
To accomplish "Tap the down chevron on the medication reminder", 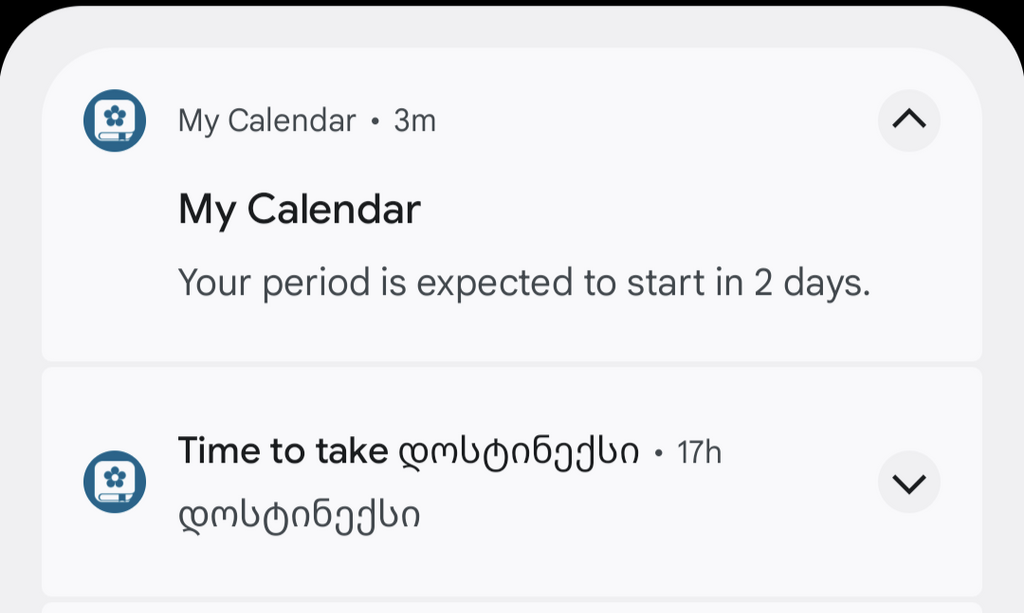I will click(x=909, y=484).
